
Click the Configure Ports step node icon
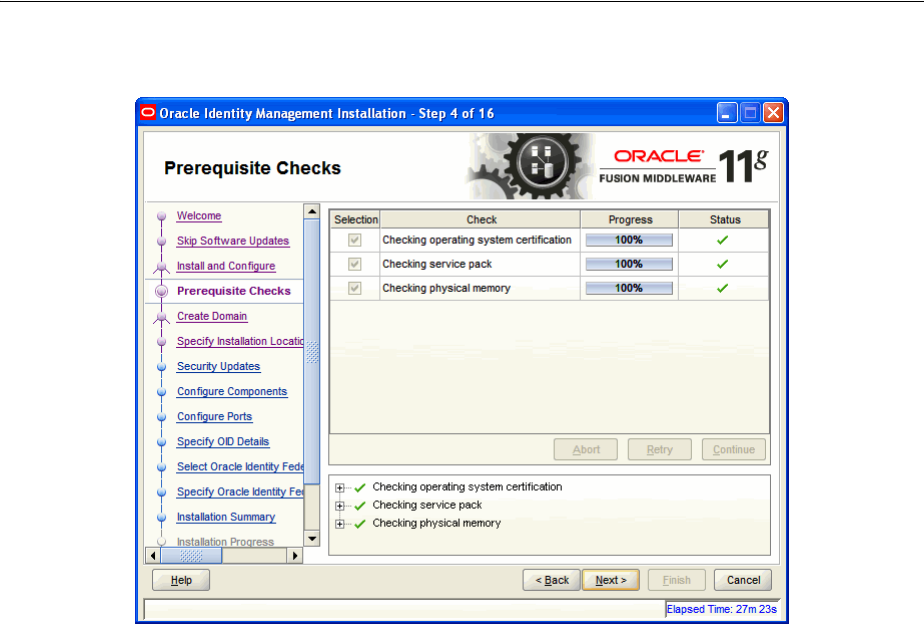tap(161, 417)
